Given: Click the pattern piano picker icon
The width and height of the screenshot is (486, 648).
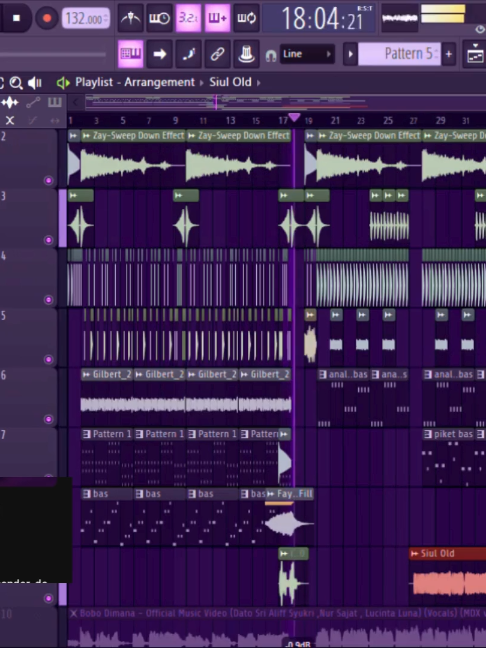Looking at the screenshot, I should click(x=55, y=102).
